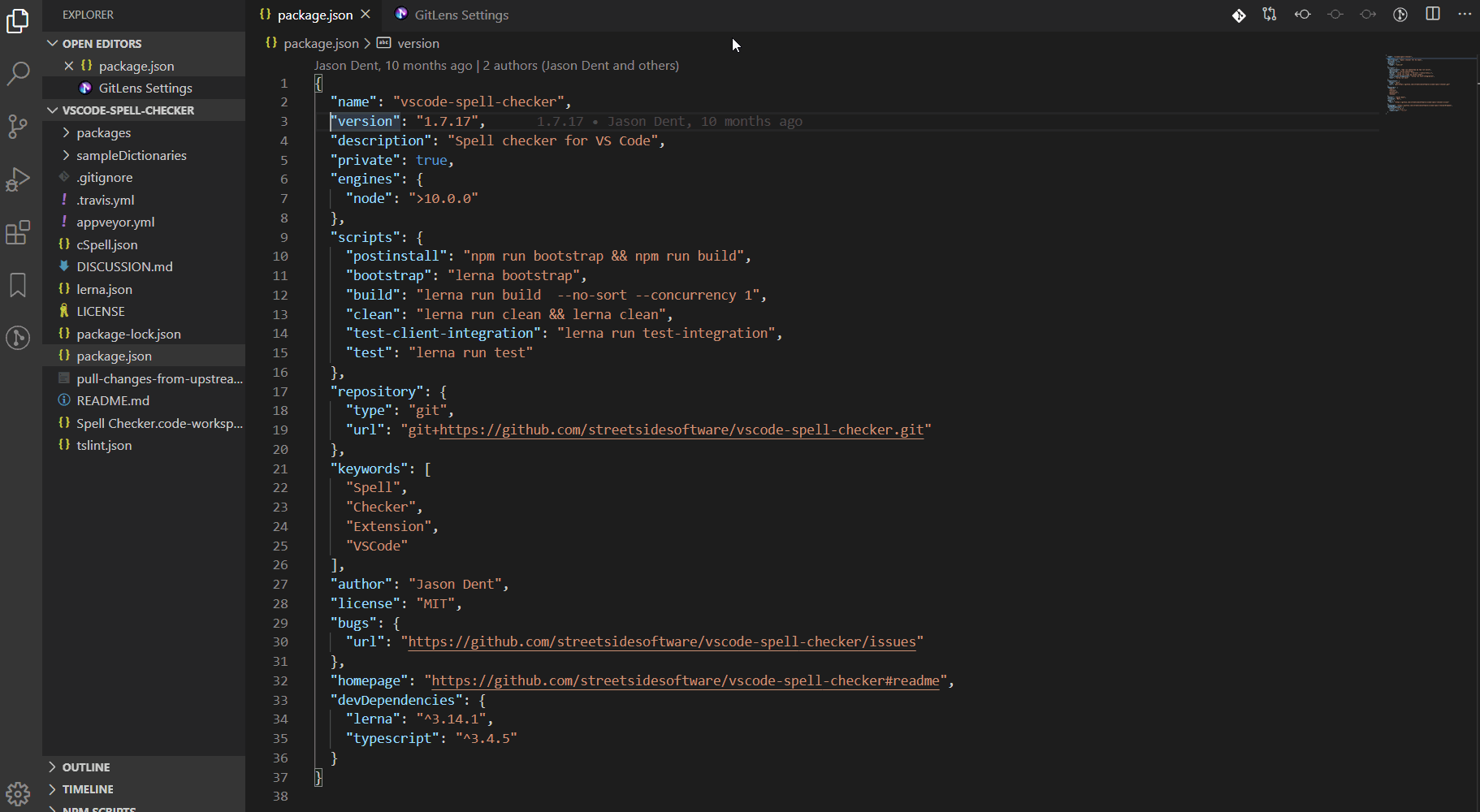Close package.json in Open Editors list

[69, 66]
